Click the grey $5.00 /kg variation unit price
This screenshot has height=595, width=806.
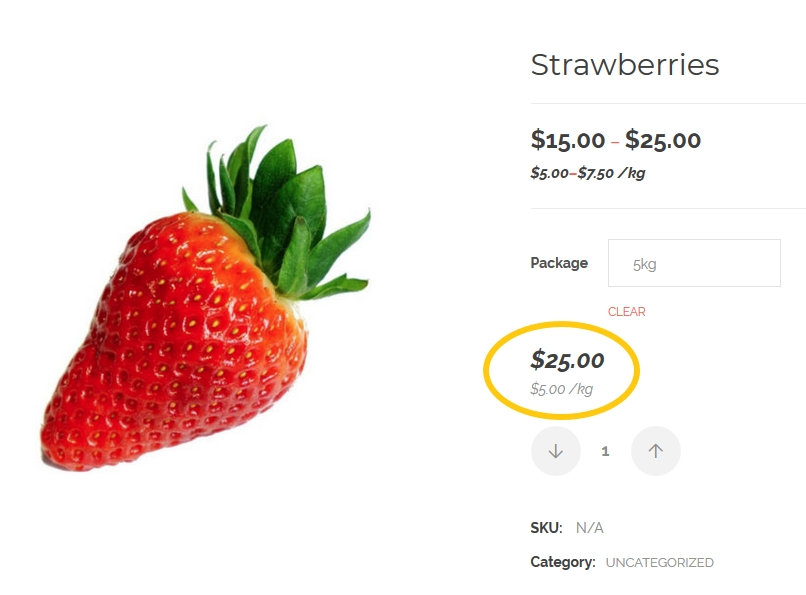[x=561, y=389]
